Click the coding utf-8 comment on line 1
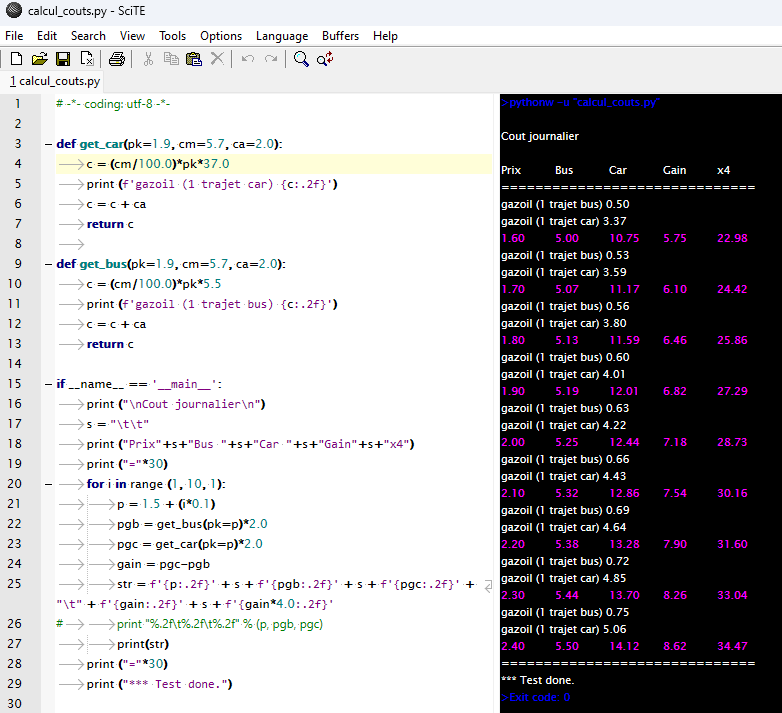 tap(113, 104)
